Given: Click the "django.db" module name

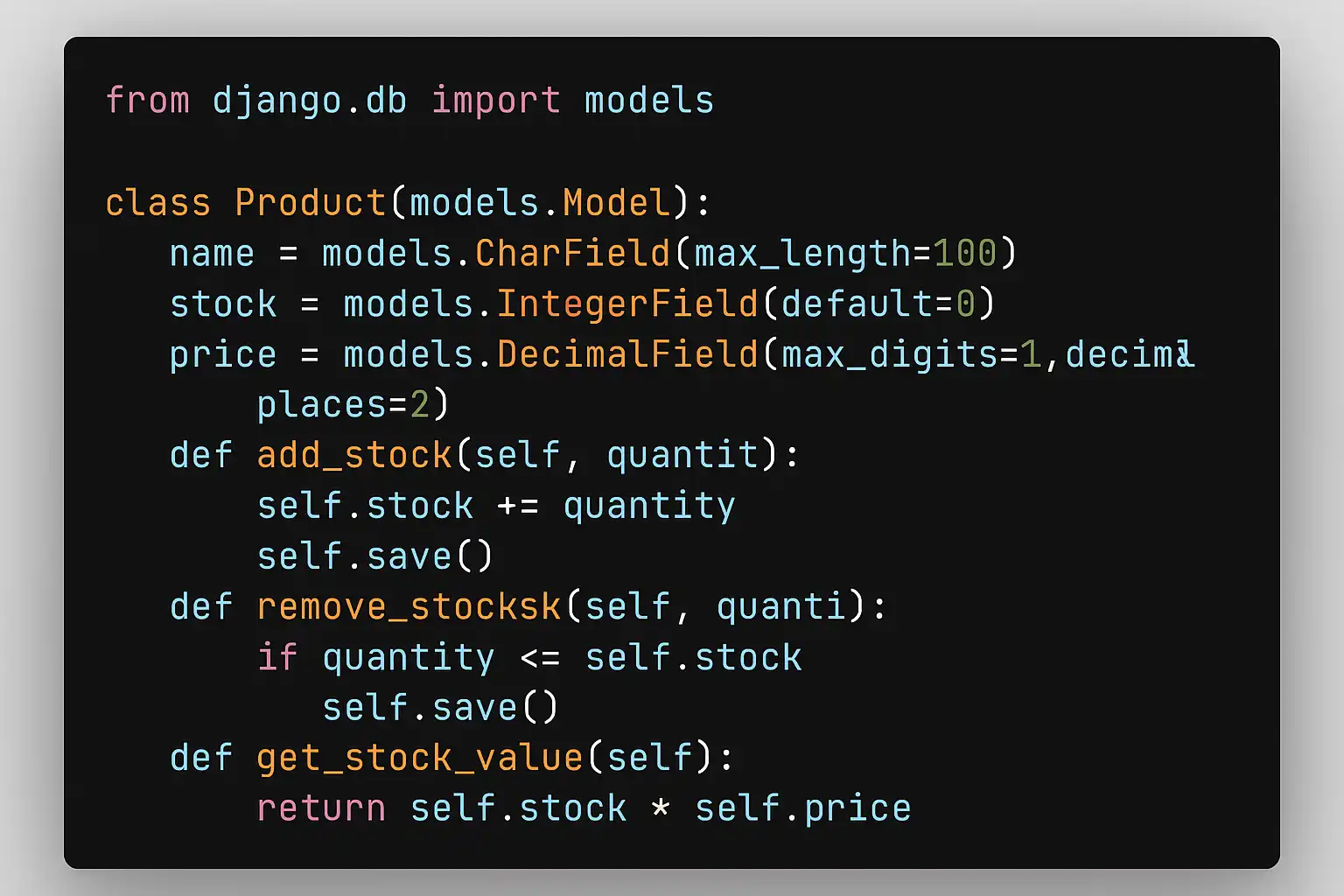Looking at the screenshot, I should pos(310,101).
